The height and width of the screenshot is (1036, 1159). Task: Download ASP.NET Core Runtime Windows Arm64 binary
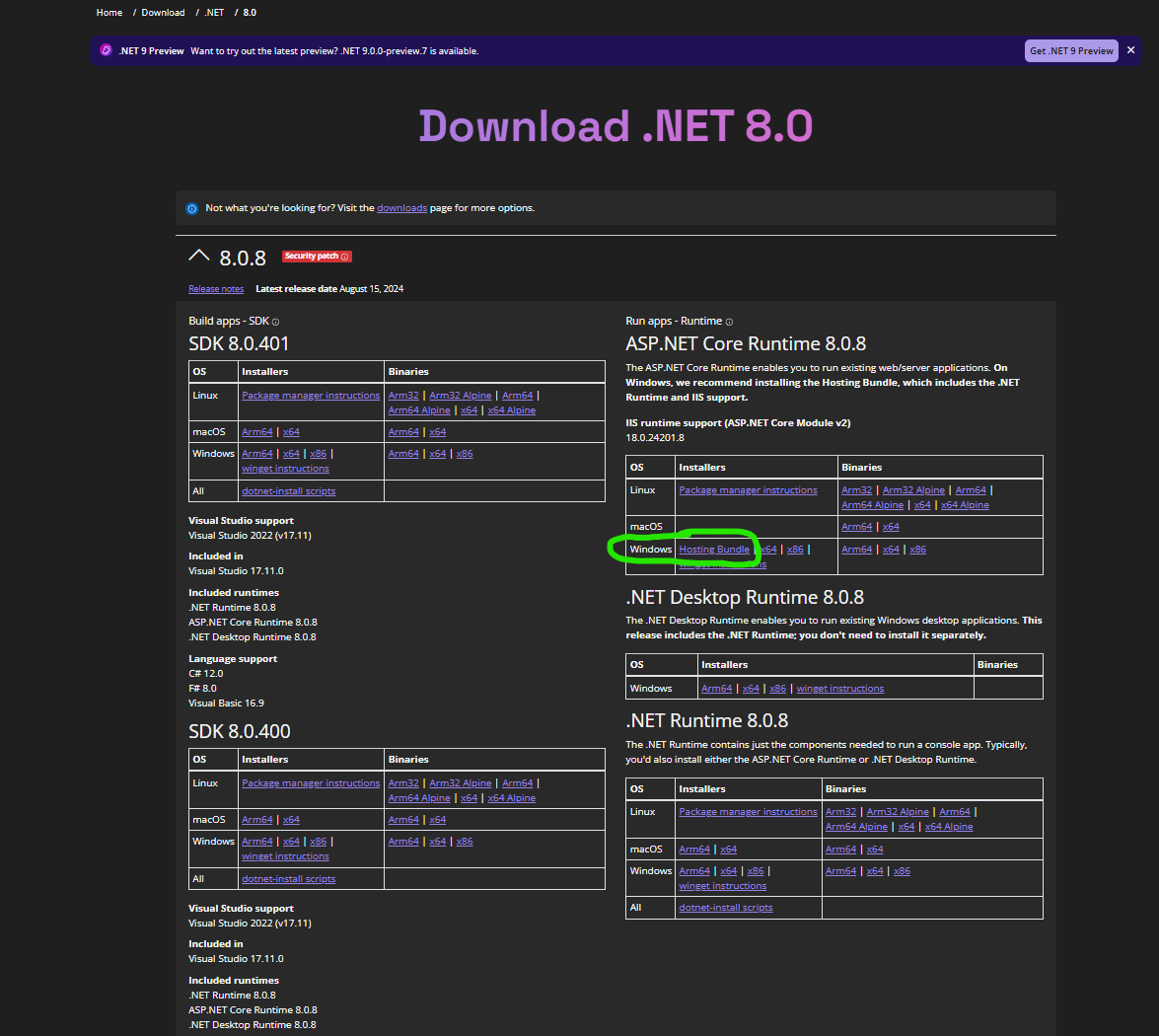pyautogui.click(x=857, y=550)
